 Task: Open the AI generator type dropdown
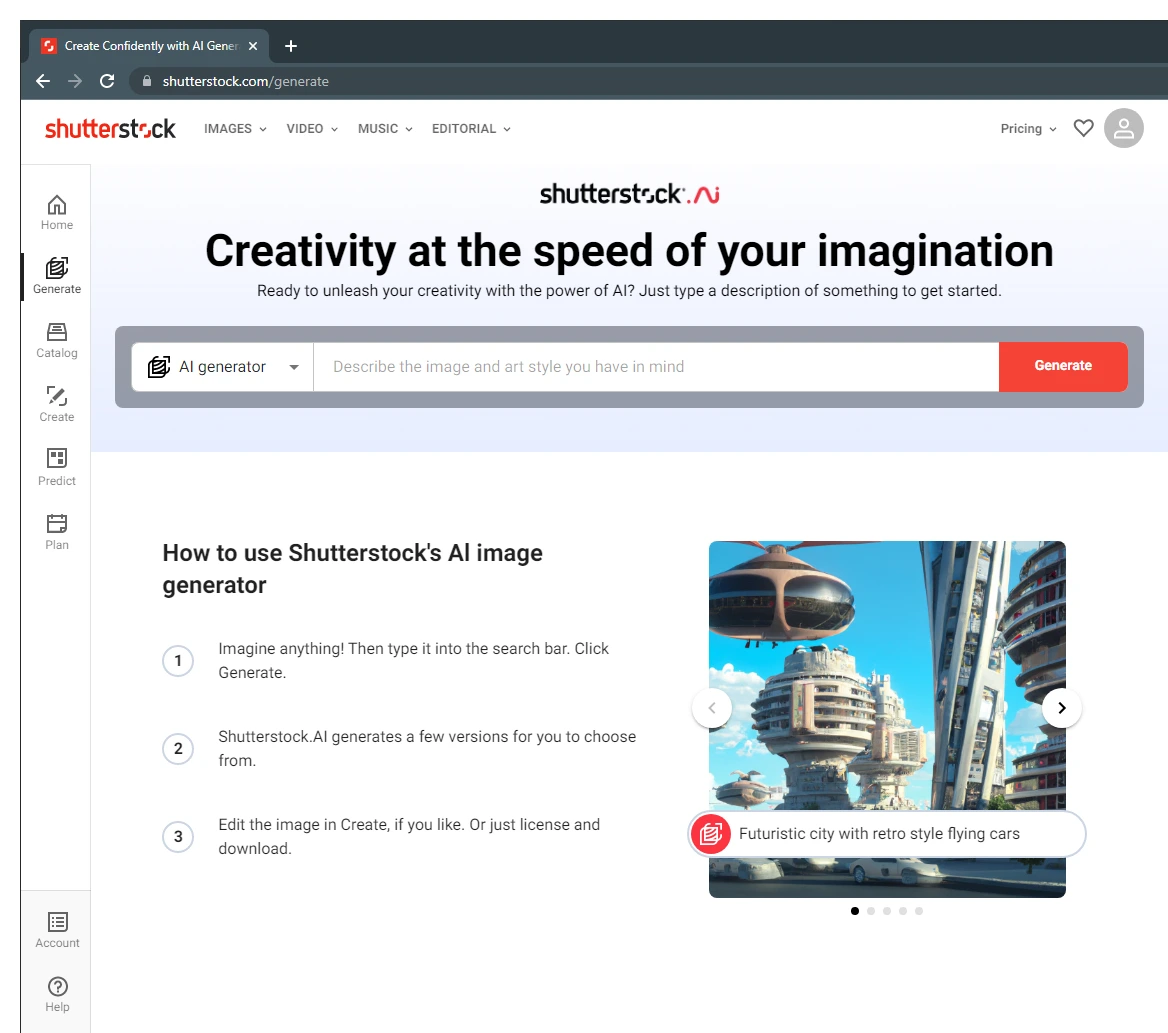[223, 366]
